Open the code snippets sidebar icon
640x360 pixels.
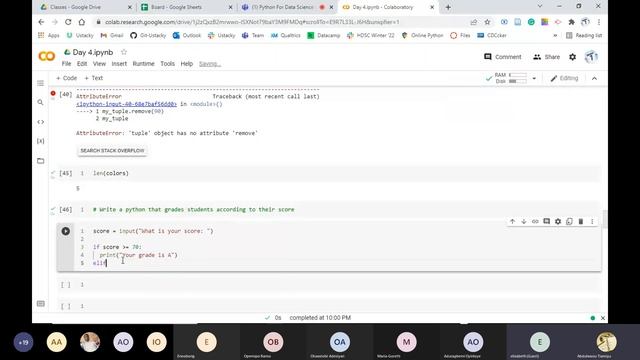(x=40, y=122)
